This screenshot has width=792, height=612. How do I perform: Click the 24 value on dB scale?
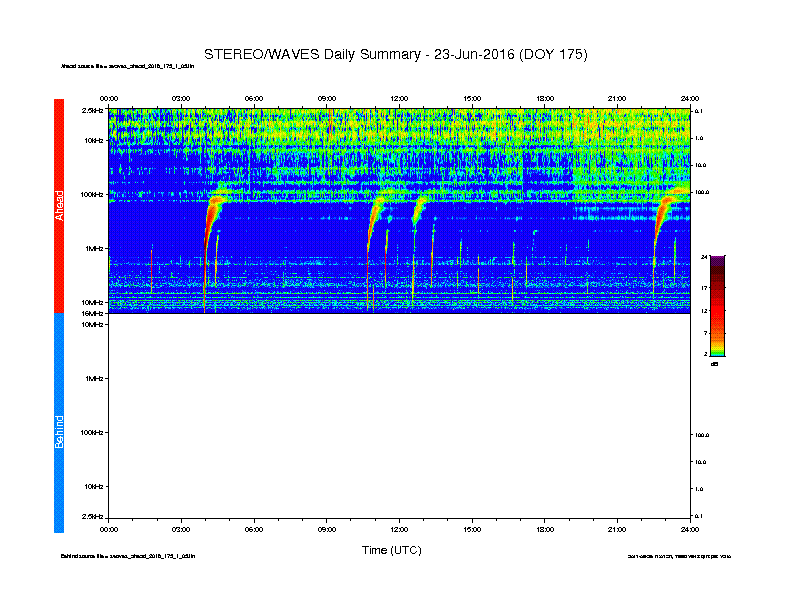click(704, 257)
